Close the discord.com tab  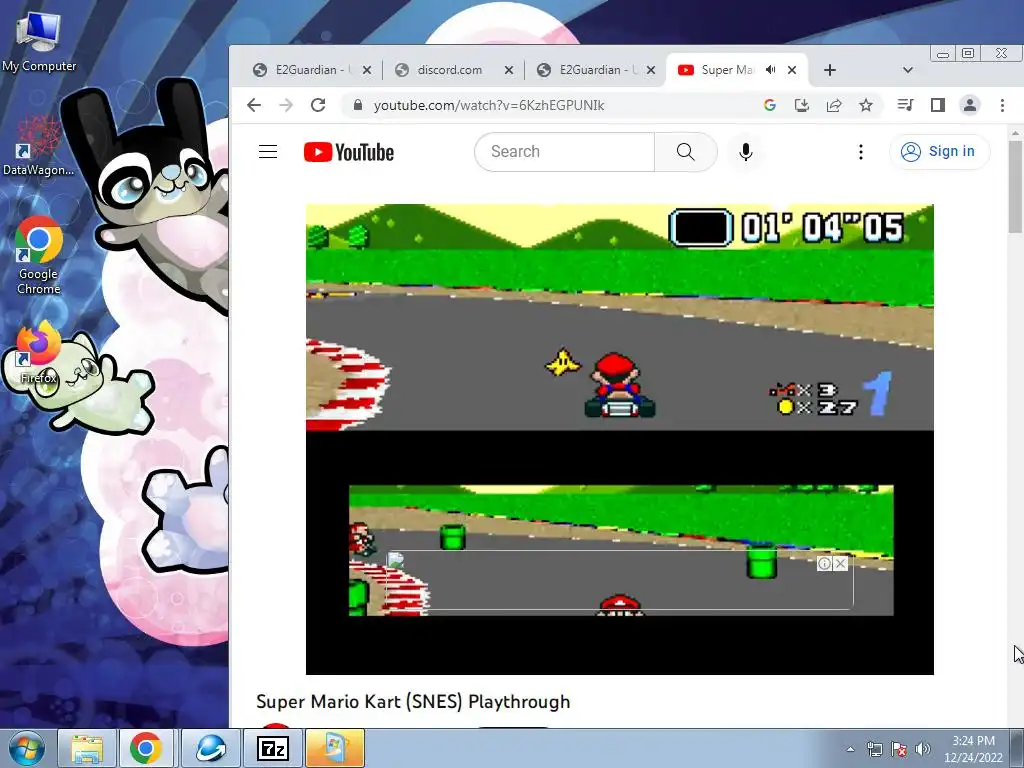pos(509,70)
